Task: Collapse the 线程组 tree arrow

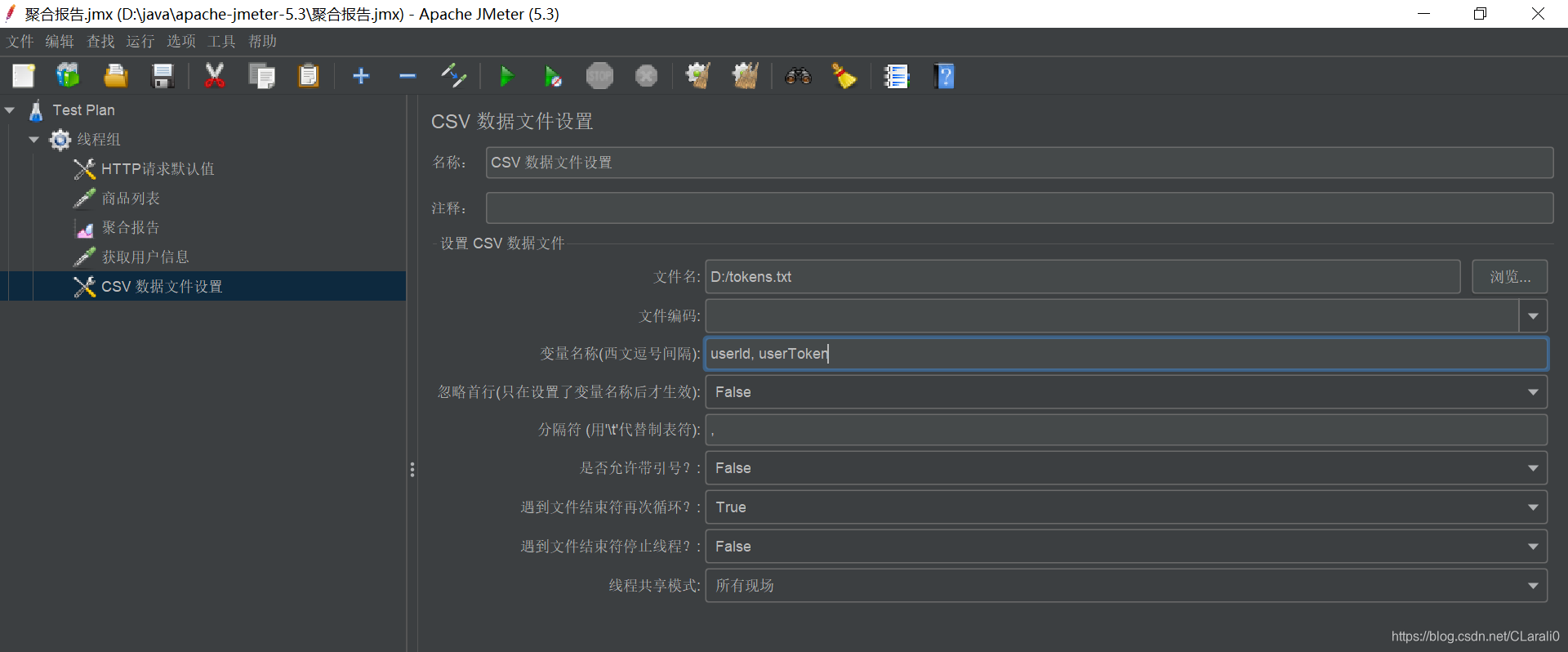Action: coord(34,140)
